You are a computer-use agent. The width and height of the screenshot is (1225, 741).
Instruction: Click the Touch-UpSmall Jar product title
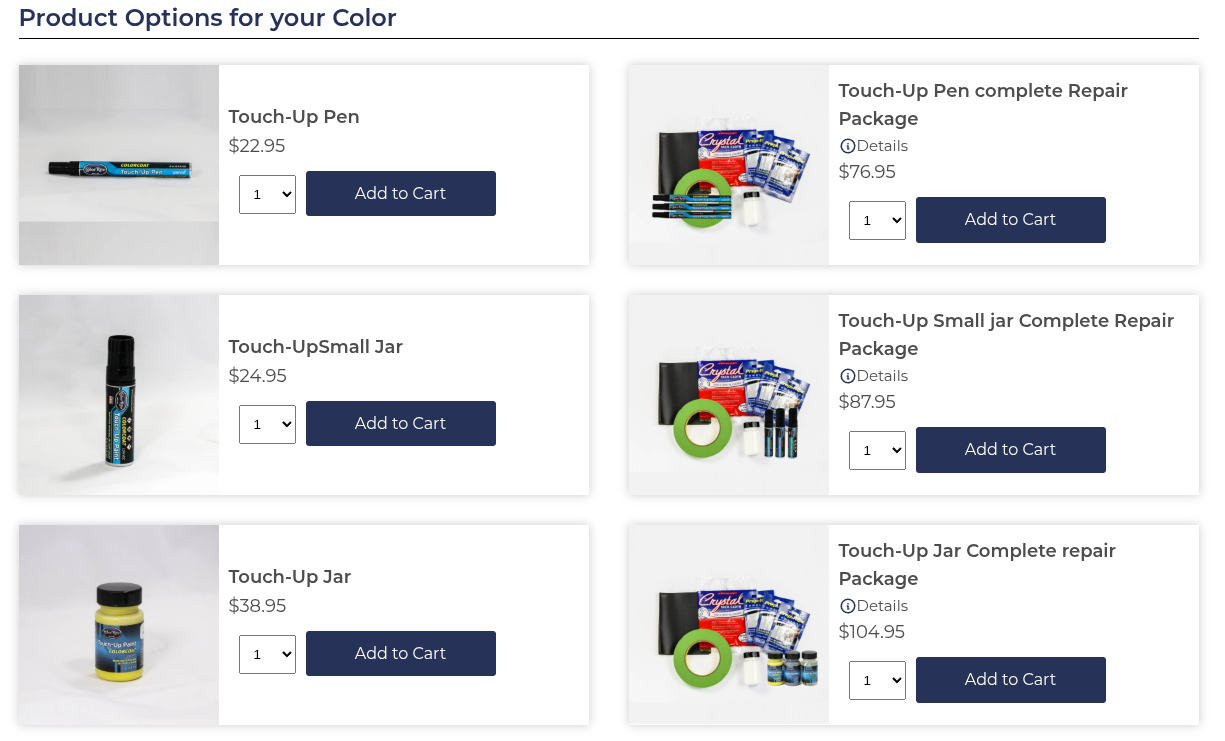[315, 347]
